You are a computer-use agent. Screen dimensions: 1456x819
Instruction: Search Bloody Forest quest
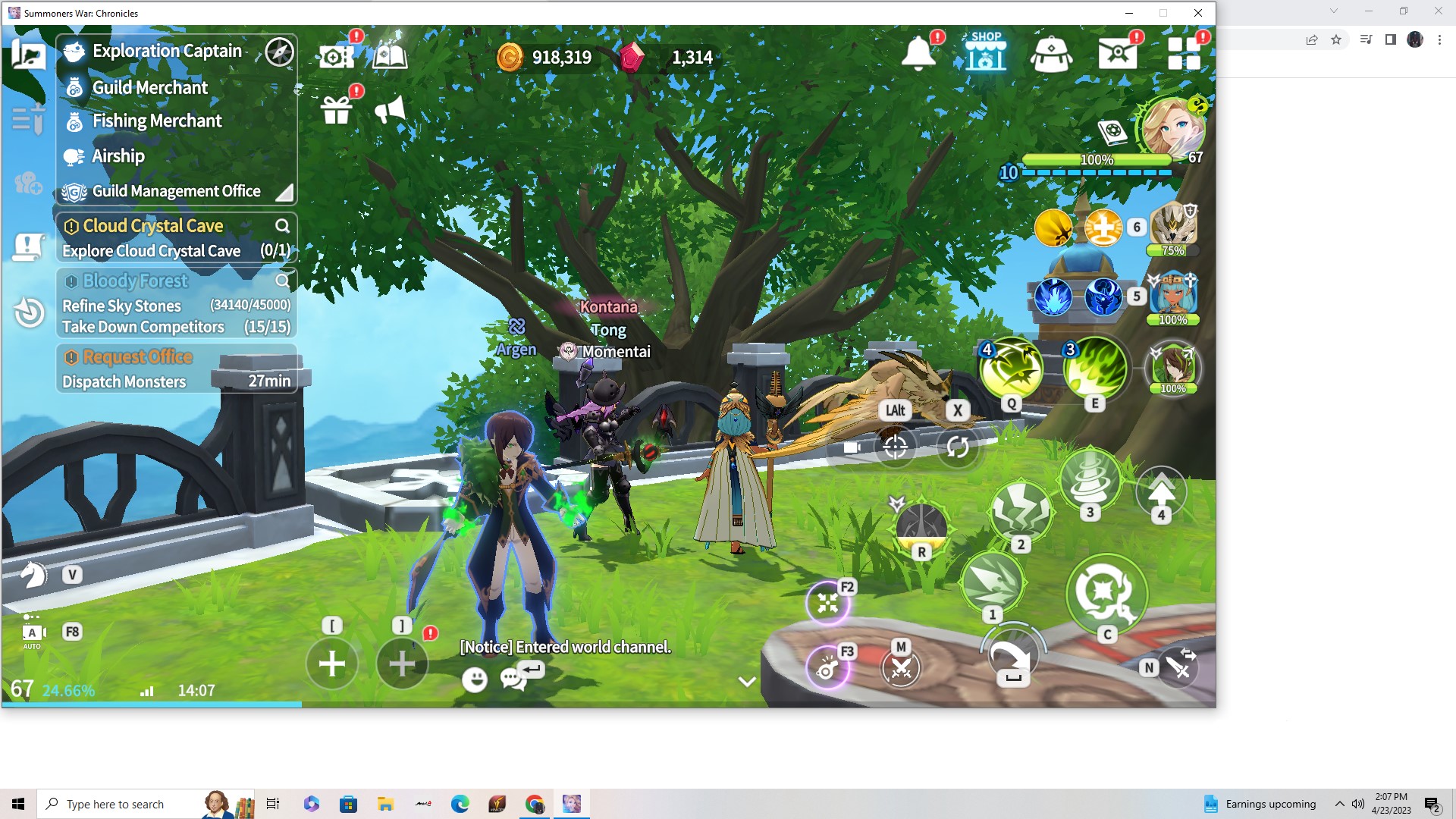pos(282,281)
